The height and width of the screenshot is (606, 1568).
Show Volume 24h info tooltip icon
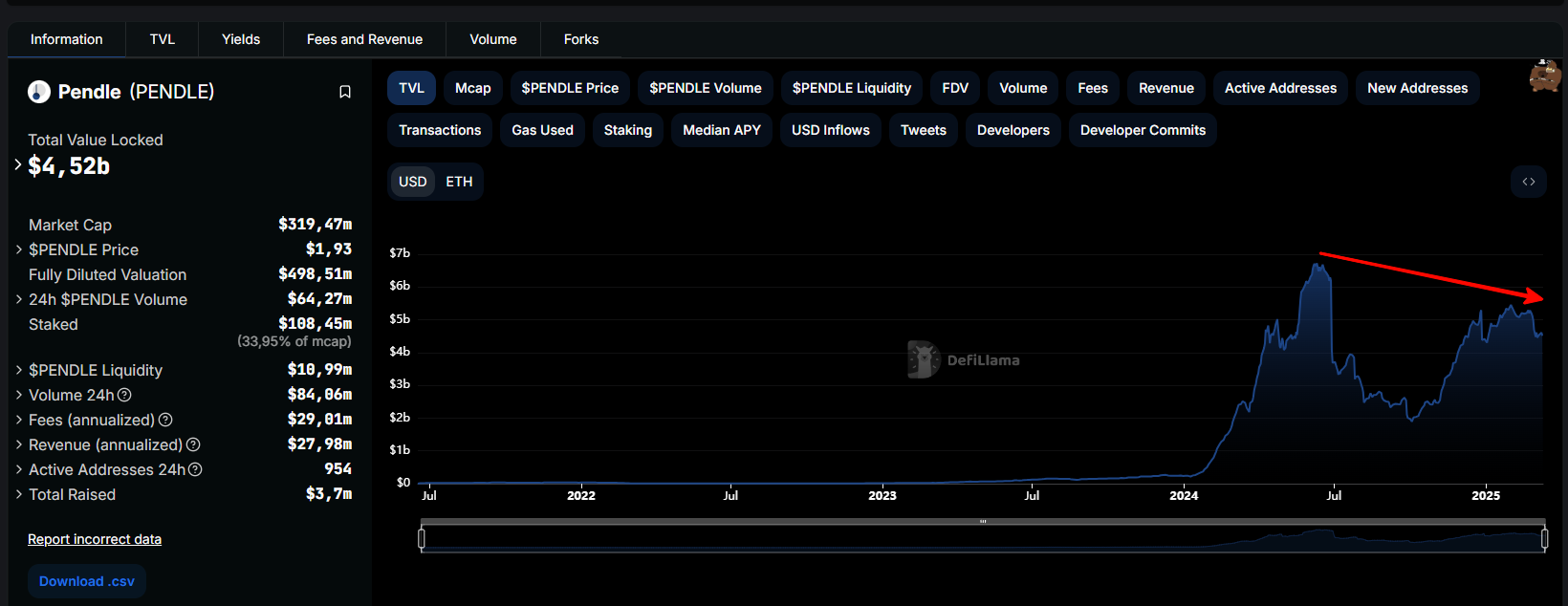pyautogui.click(x=124, y=395)
